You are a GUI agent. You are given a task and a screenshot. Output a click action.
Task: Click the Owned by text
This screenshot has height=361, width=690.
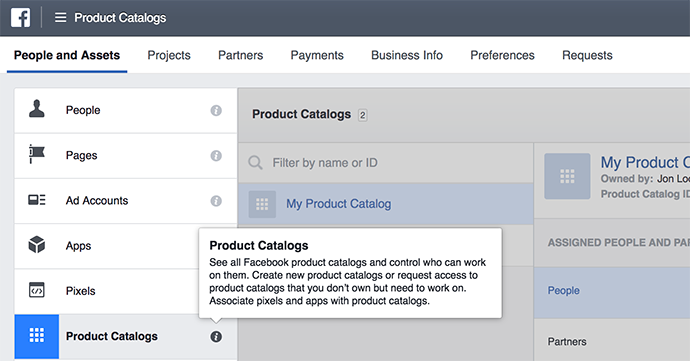click(x=645, y=179)
